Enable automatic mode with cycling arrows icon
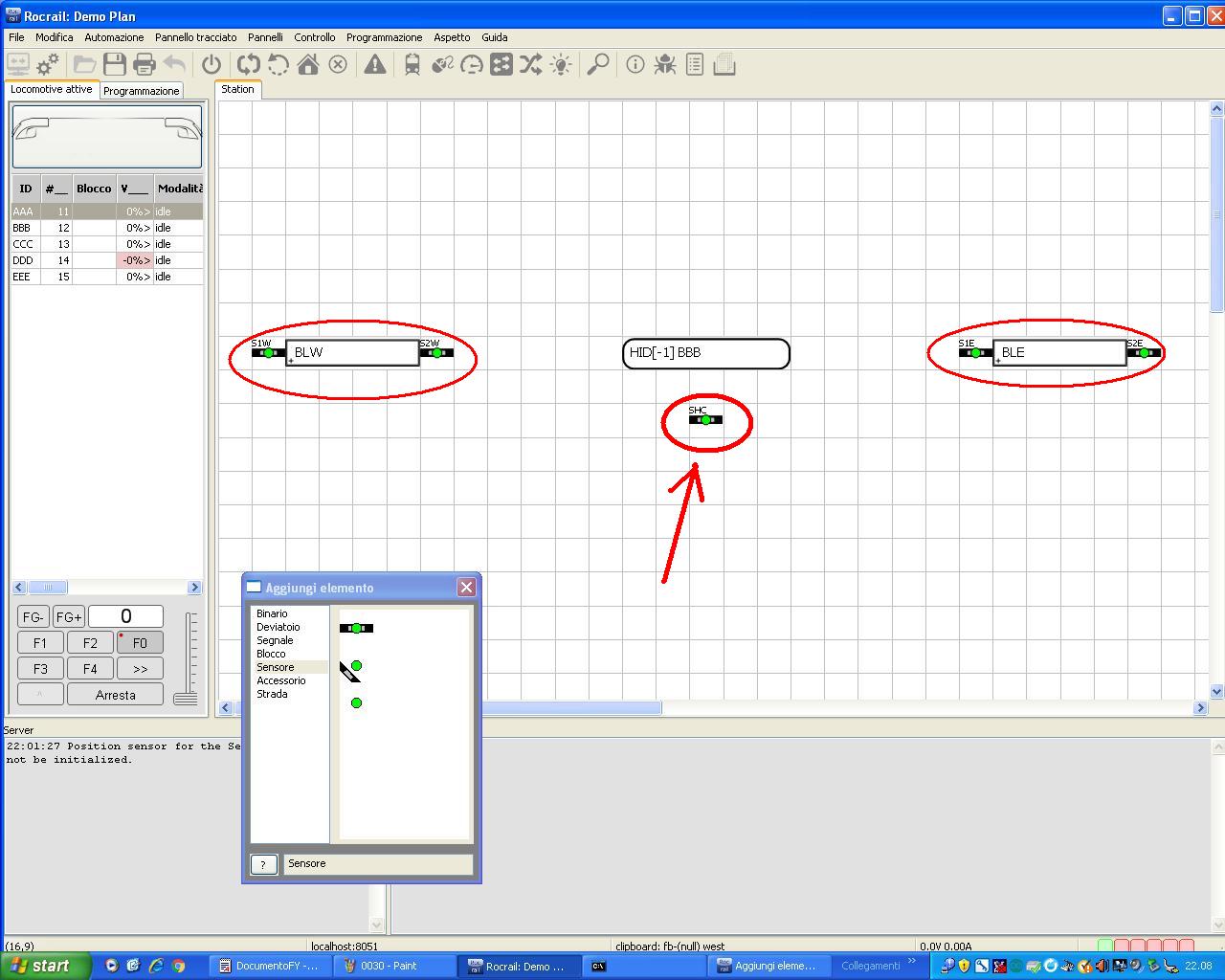1225x980 pixels. (249, 64)
